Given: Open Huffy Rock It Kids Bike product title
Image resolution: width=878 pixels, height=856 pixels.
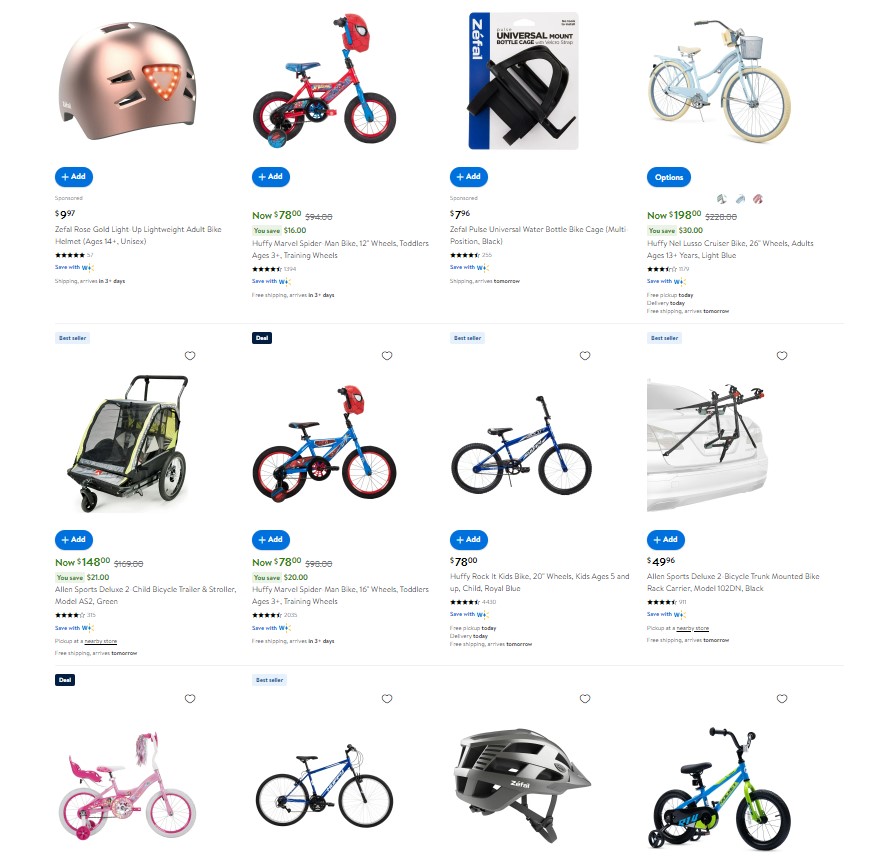Looking at the screenshot, I should pos(540,582).
